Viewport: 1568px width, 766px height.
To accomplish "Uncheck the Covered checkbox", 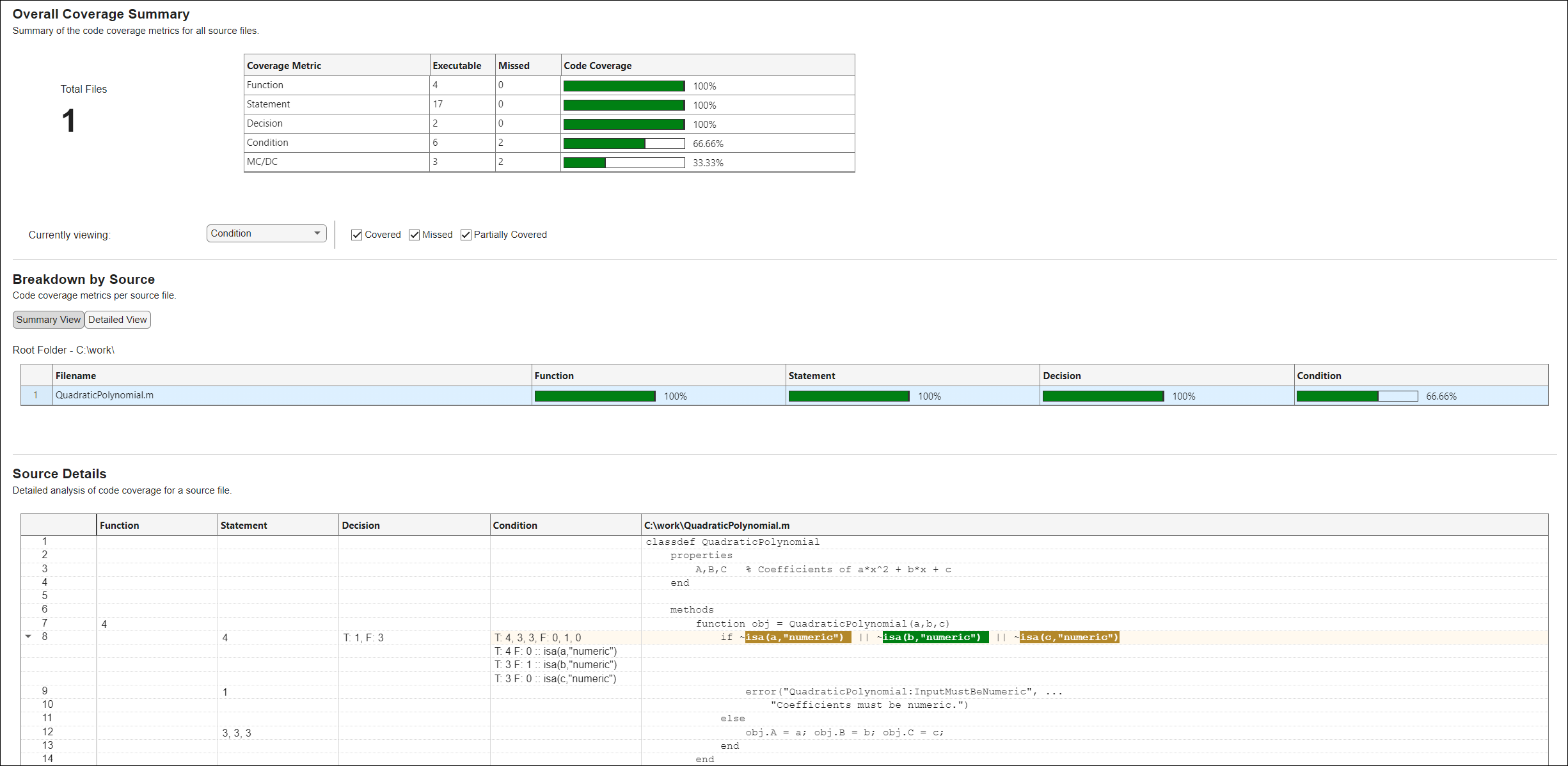I will tap(356, 235).
